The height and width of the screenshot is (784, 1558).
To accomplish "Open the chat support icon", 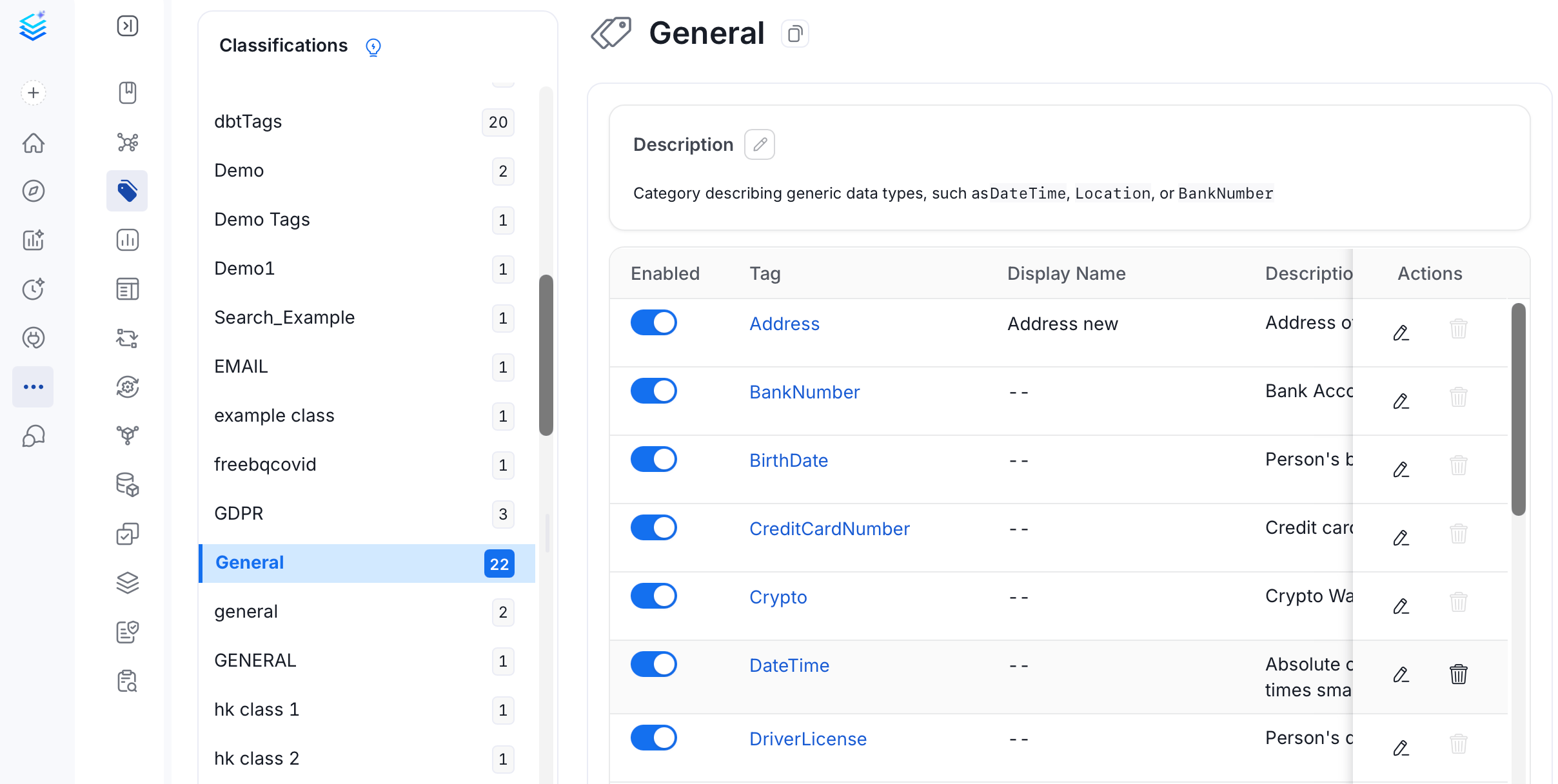I will (34, 436).
